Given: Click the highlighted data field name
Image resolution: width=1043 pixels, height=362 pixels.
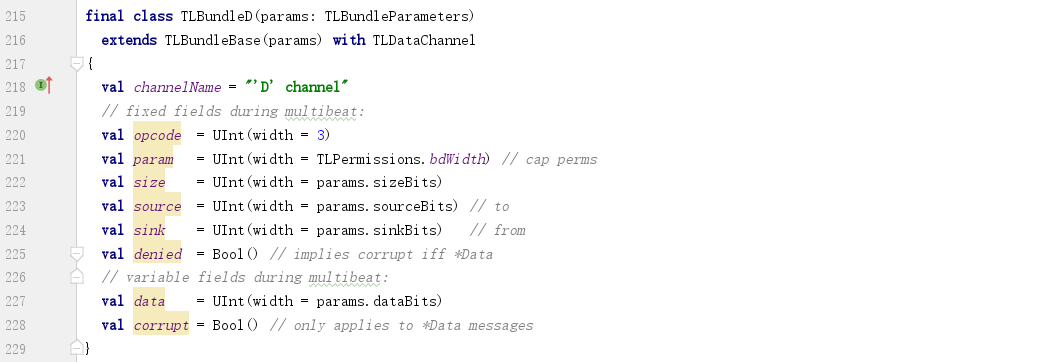Looking at the screenshot, I should point(149,301).
